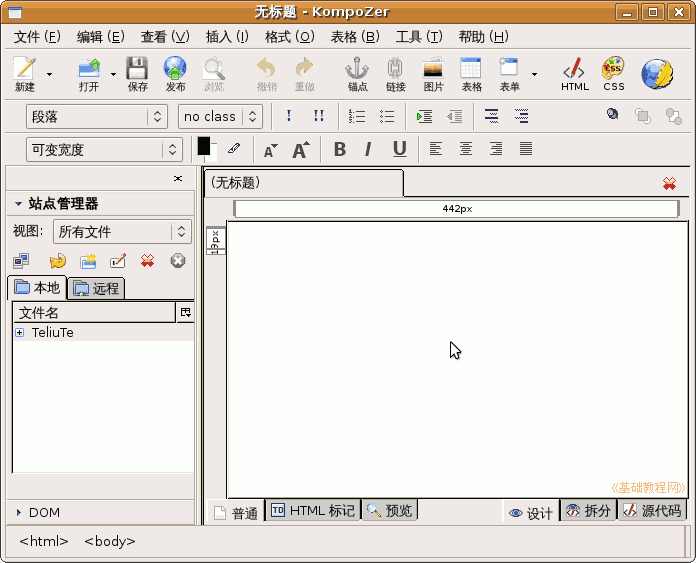
Task: Toggle the bulleted list icon
Action: point(387,116)
